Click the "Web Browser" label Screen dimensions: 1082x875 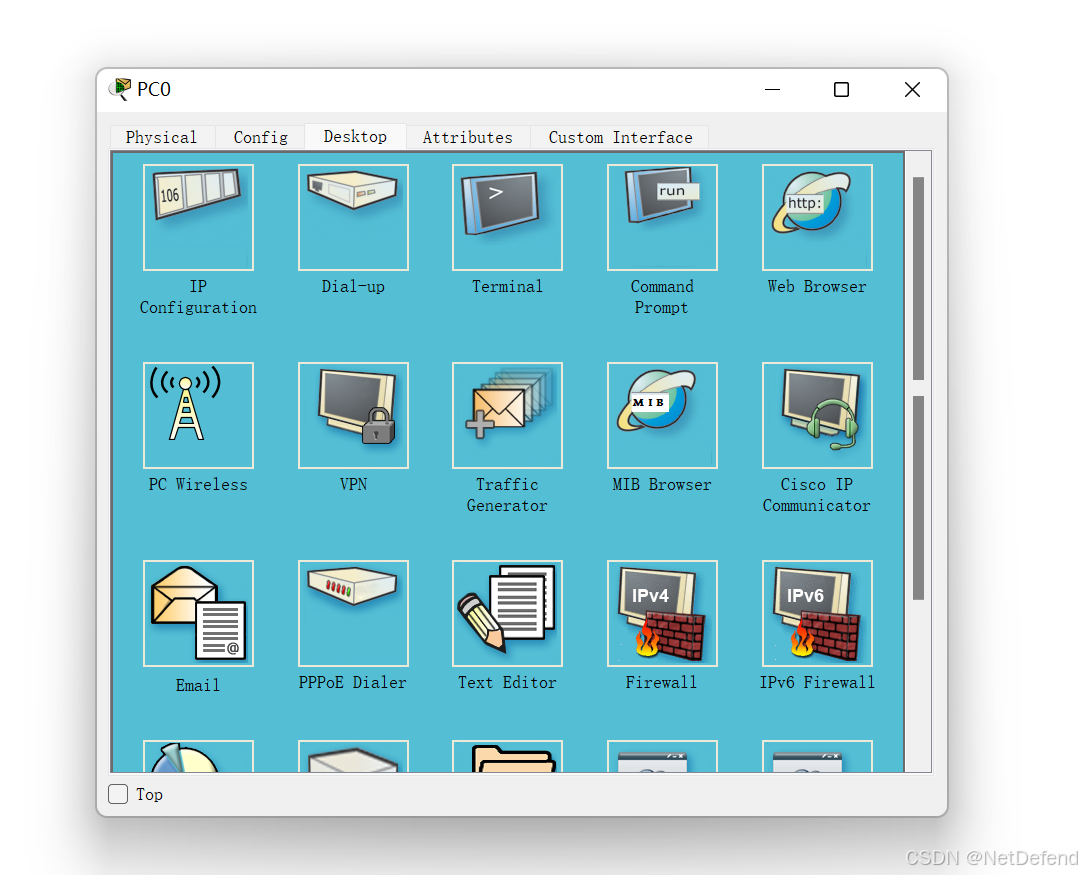click(x=817, y=286)
